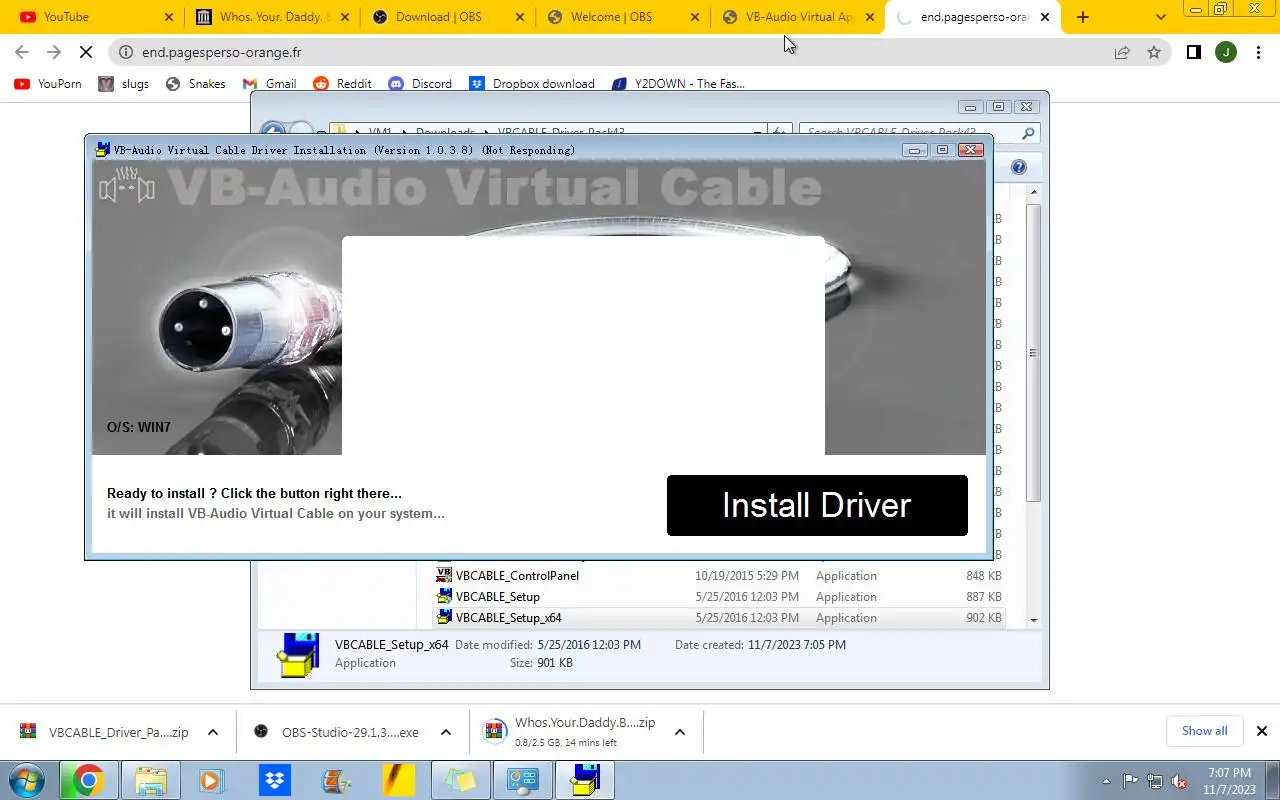1280x800 pixels.
Task: Switch to the VB-Audio Virtual Apps tab
Action: [x=798, y=17]
